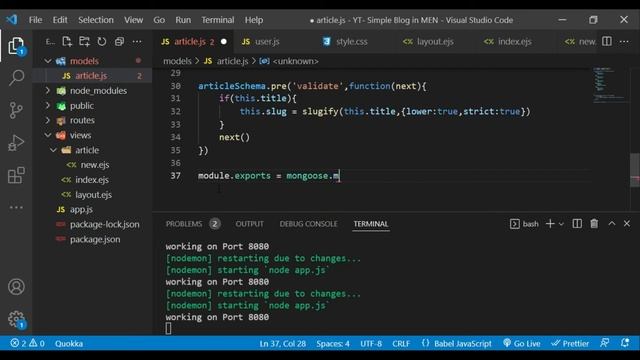Viewport: 640px width, 360px height.
Task: Open the Accounts menu icon
Action: point(16,287)
